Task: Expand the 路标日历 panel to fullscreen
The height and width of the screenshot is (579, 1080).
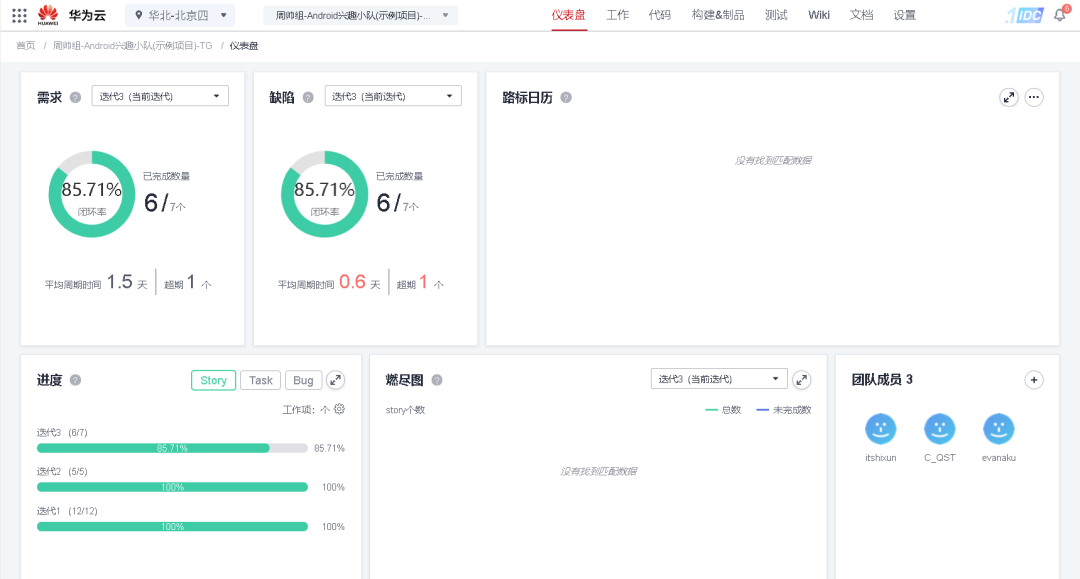Action: tap(1009, 98)
